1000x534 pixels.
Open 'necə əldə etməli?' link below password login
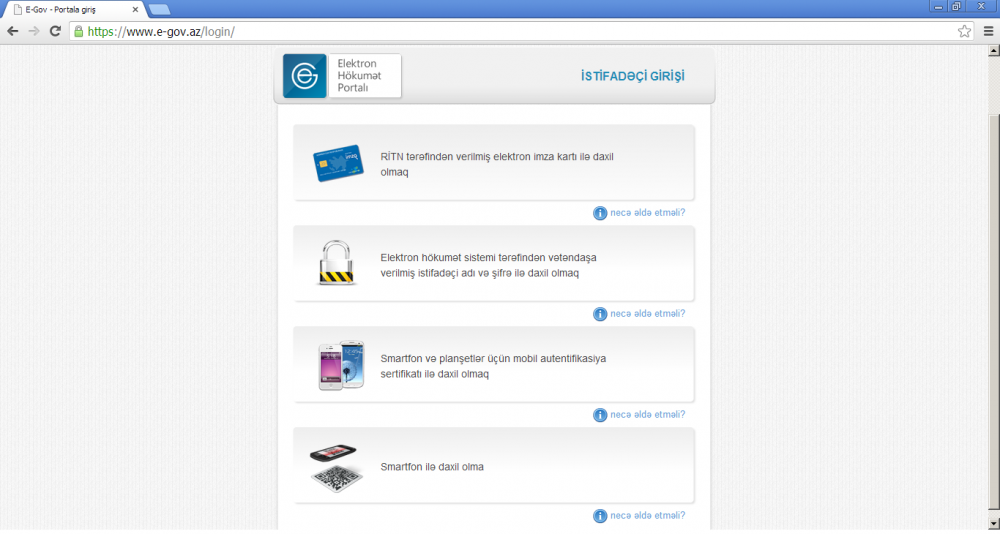647,314
